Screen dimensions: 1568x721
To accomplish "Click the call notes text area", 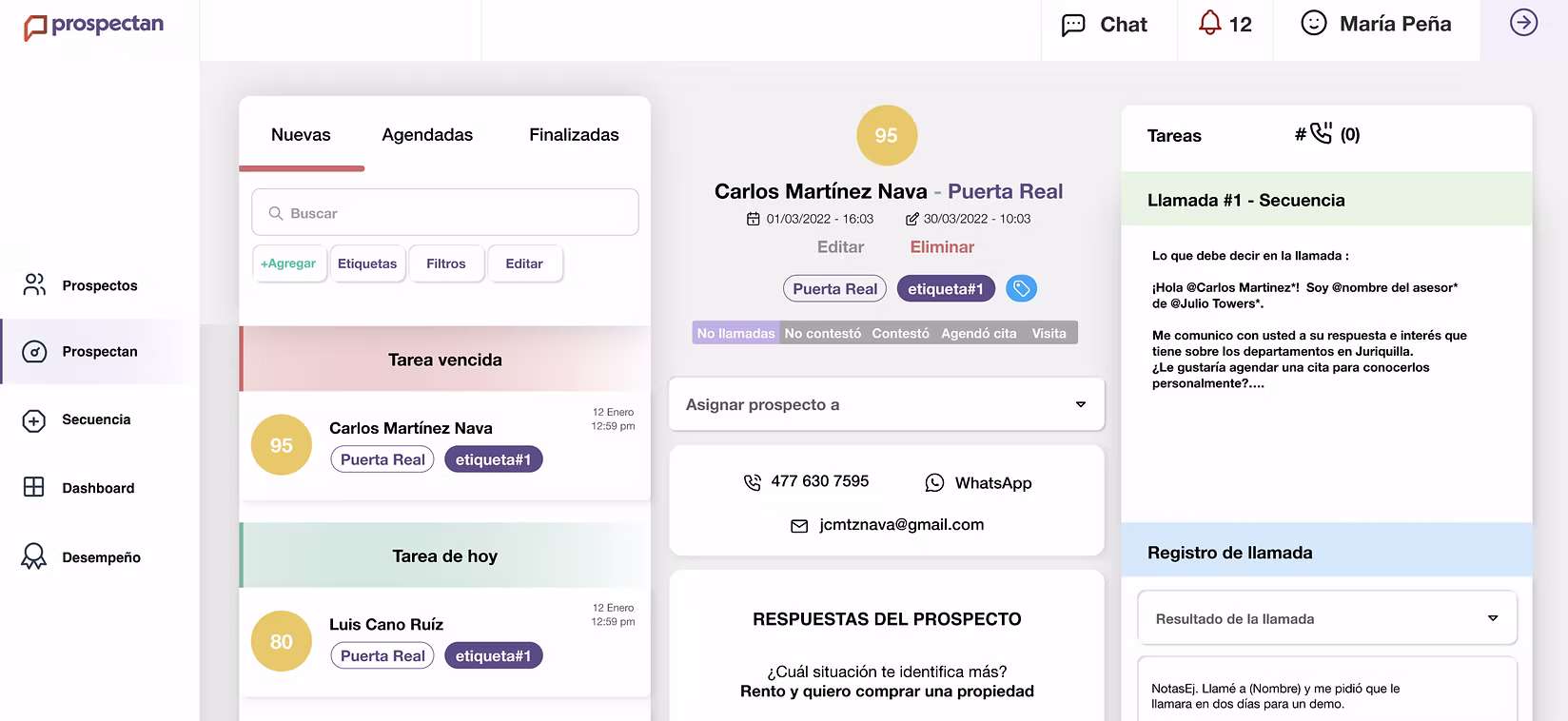I will click(1327, 689).
